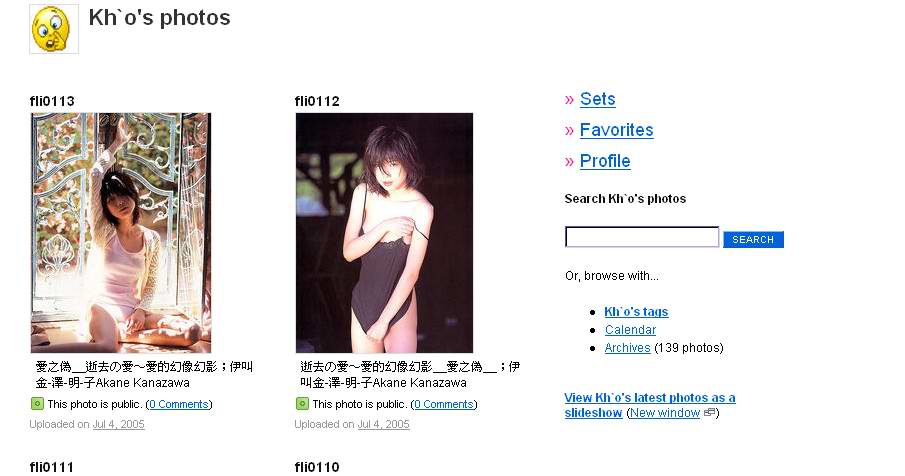Go to Kh`o's Profile
Image resolution: width=905 pixels, height=476 pixels.
[605, 162]
